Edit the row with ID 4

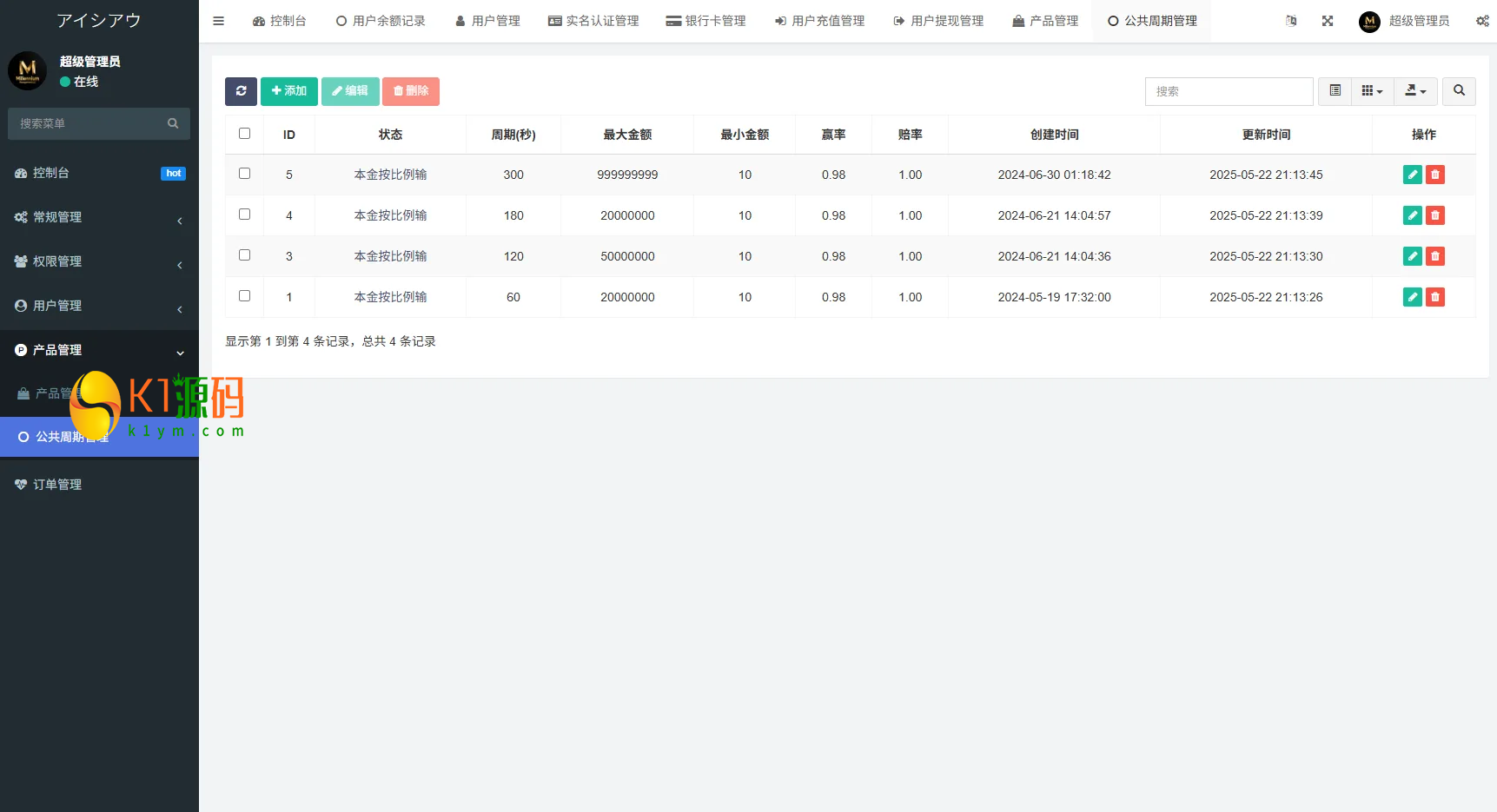tap(1413, 215)
